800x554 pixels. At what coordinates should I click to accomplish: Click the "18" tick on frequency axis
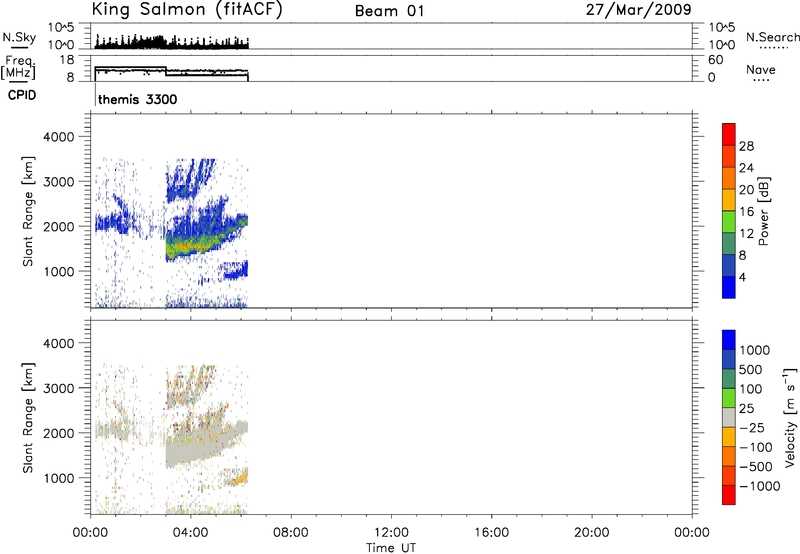pyautogui.click(x=66, y=60)
